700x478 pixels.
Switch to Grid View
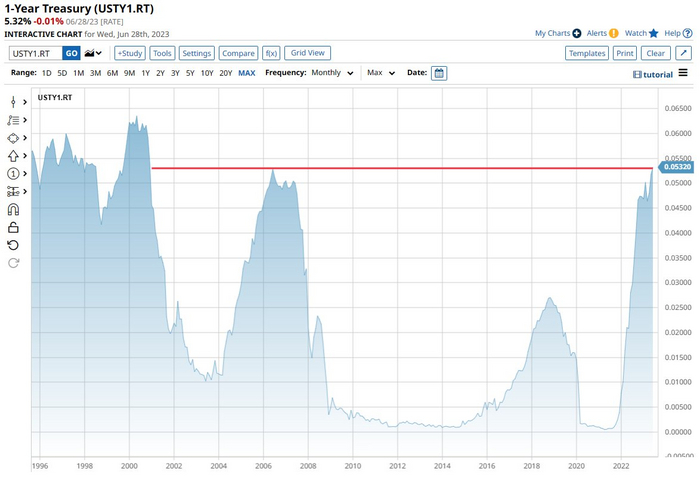tap(308, 53)
